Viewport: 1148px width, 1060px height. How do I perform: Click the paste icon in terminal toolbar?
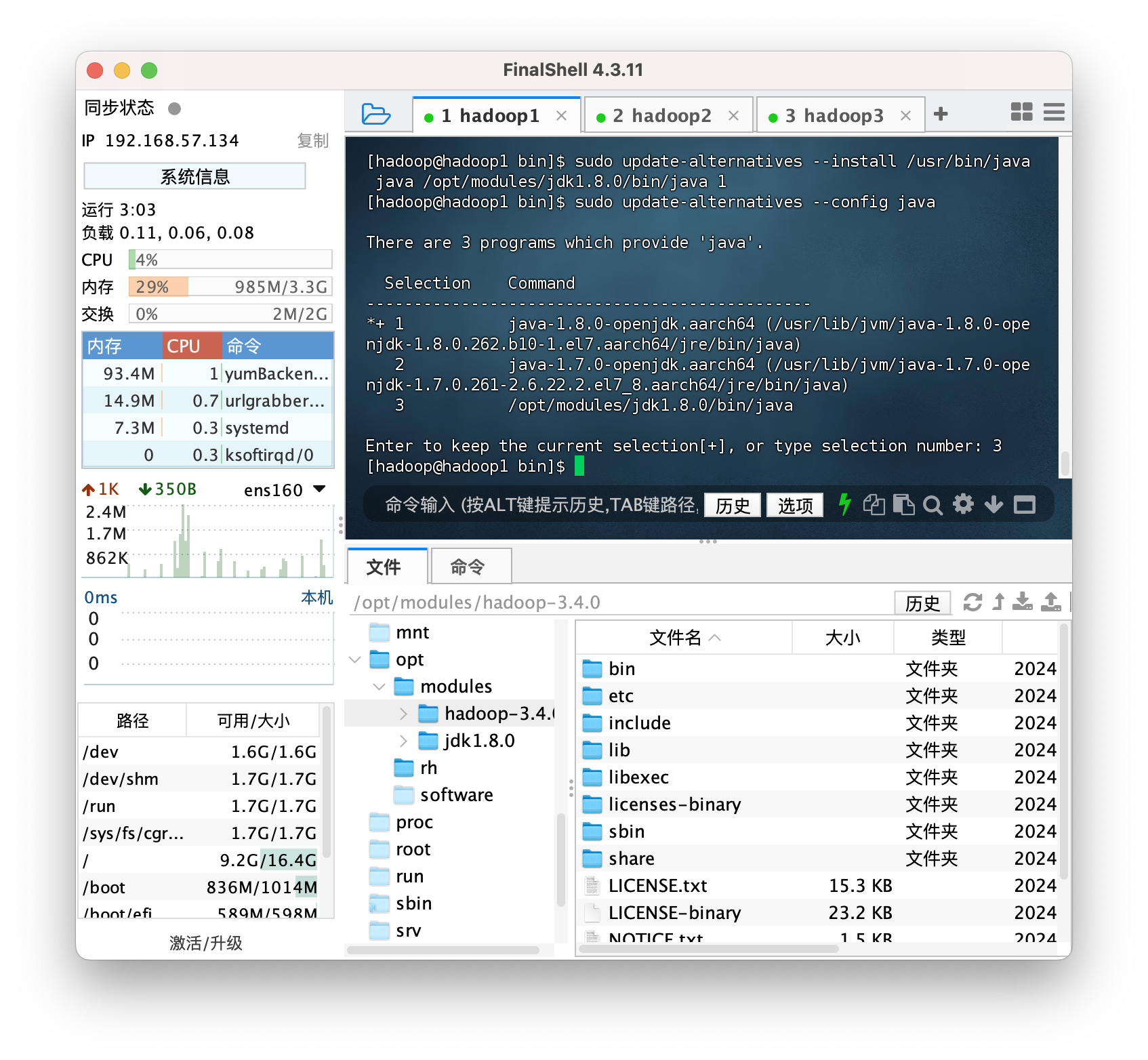pos(903,504)
